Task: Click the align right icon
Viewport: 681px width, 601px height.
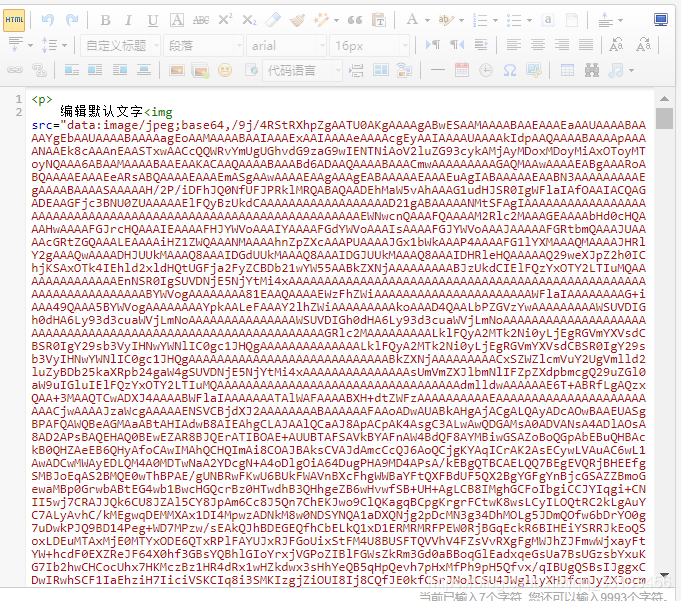Action: (562, 45)
